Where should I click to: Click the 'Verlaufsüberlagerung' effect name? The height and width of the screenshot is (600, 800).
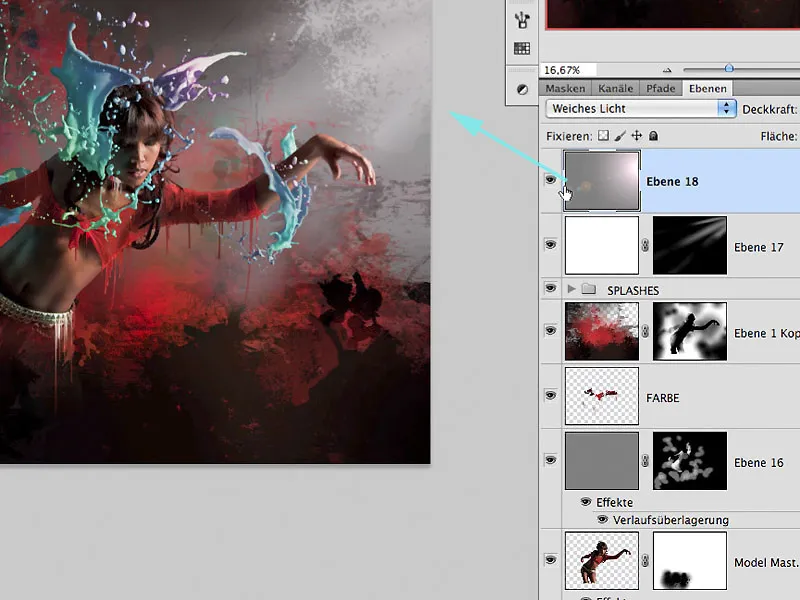[x=670, y=520]
